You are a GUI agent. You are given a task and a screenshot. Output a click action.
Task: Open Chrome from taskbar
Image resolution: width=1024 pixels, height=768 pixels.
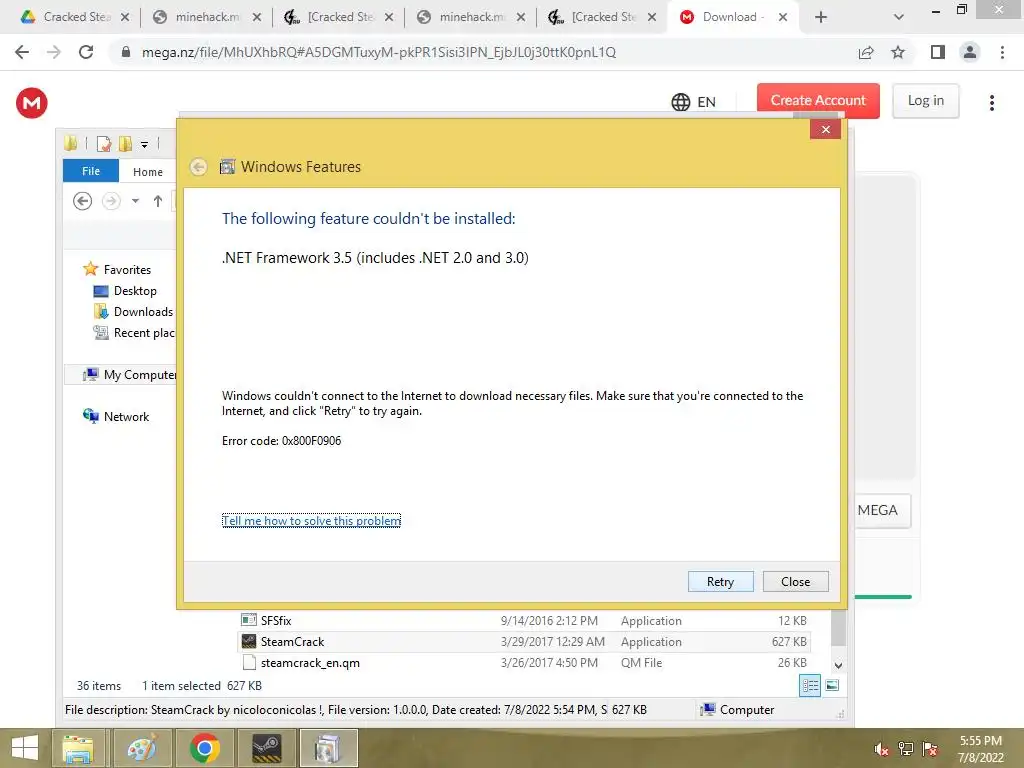[204, 748]
